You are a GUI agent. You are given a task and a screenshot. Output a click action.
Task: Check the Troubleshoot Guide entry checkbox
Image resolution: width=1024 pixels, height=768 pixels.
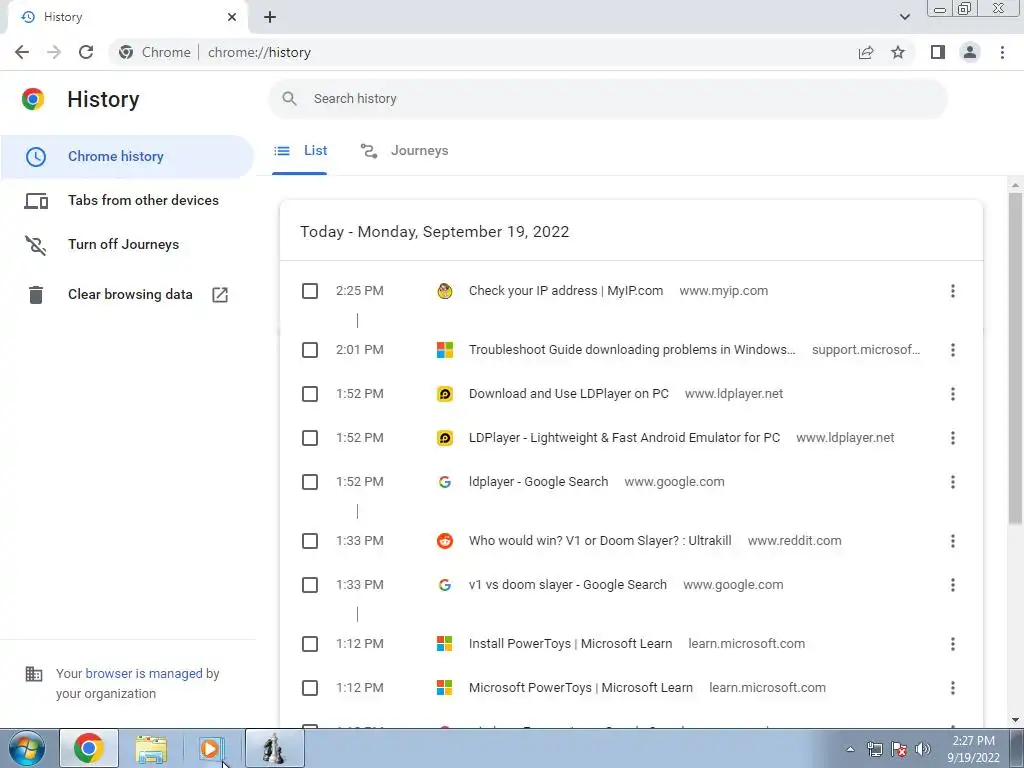[x=310, y=350]
